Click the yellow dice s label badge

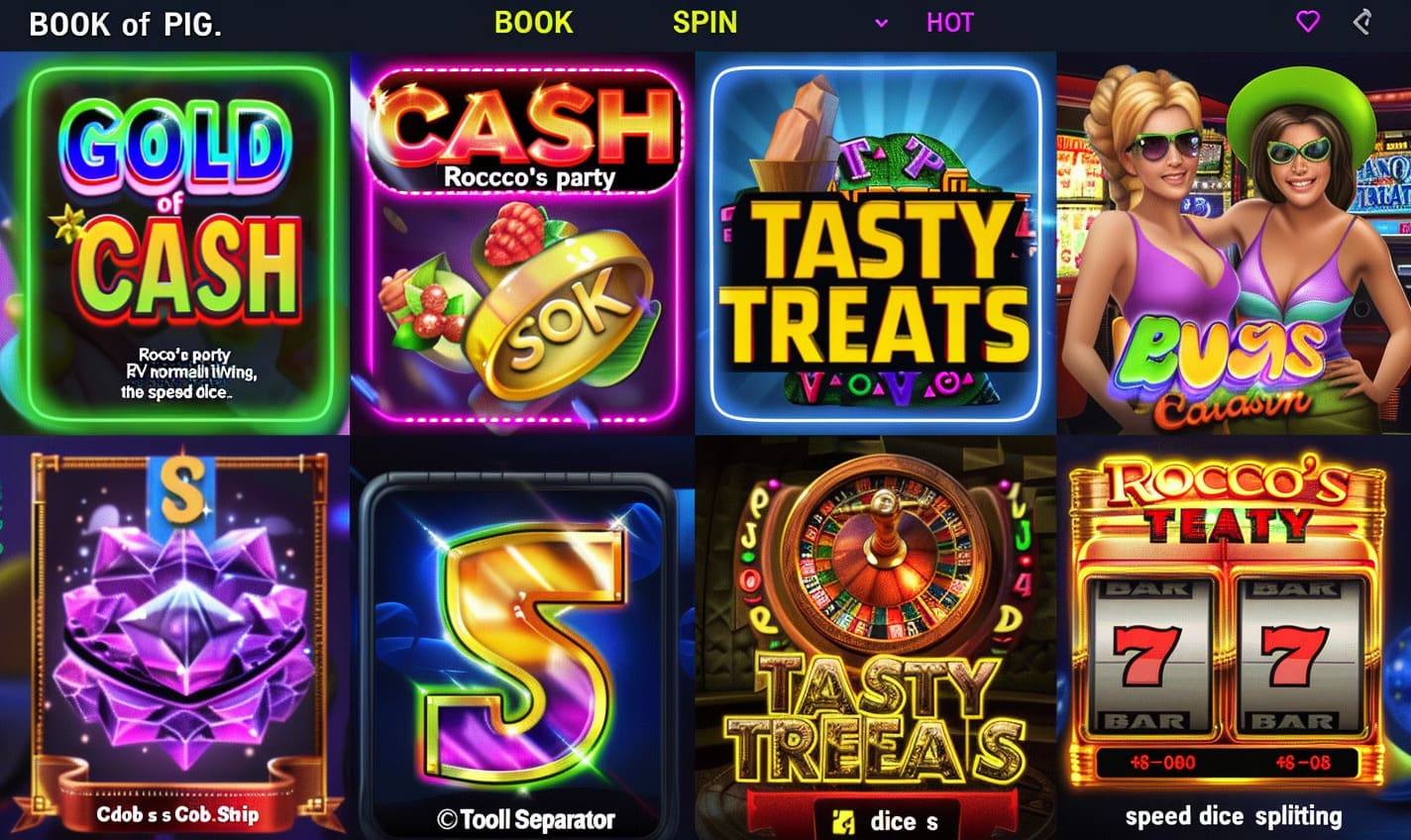tap(876, 820)
